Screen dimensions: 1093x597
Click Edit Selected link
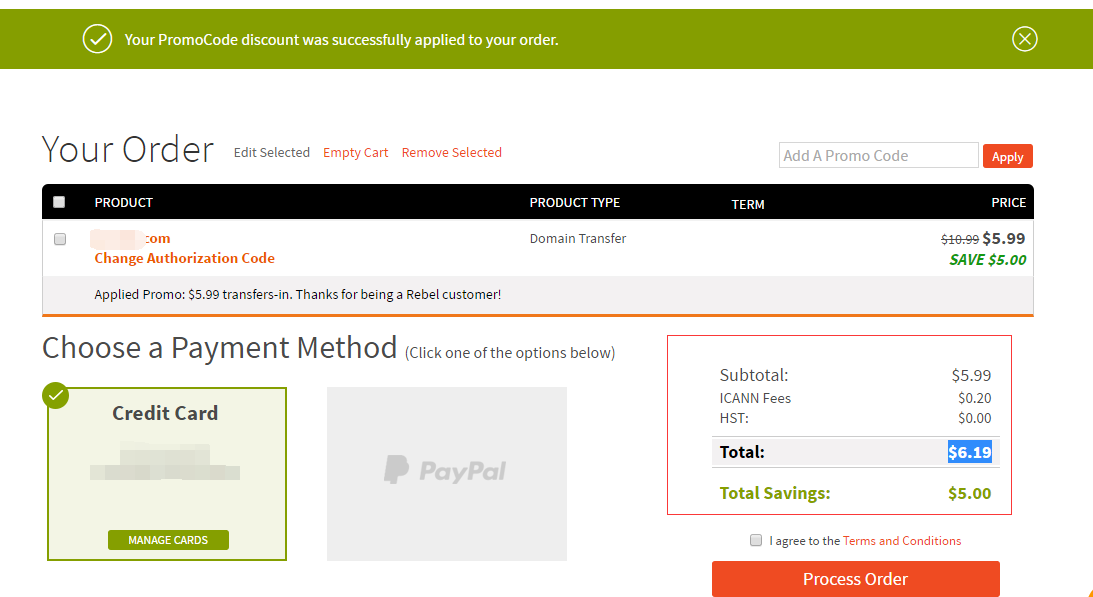(x=272, y=153)
